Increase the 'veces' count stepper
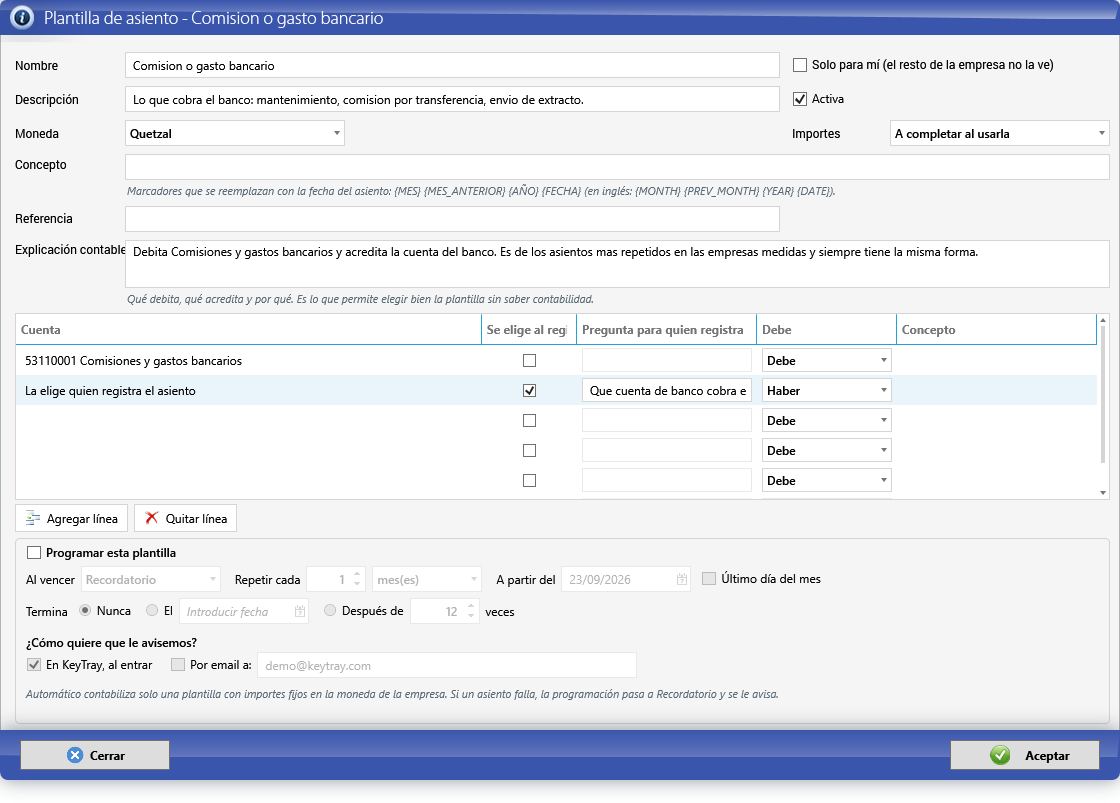This screenshot has height=803, width=1120. point(471,606)
